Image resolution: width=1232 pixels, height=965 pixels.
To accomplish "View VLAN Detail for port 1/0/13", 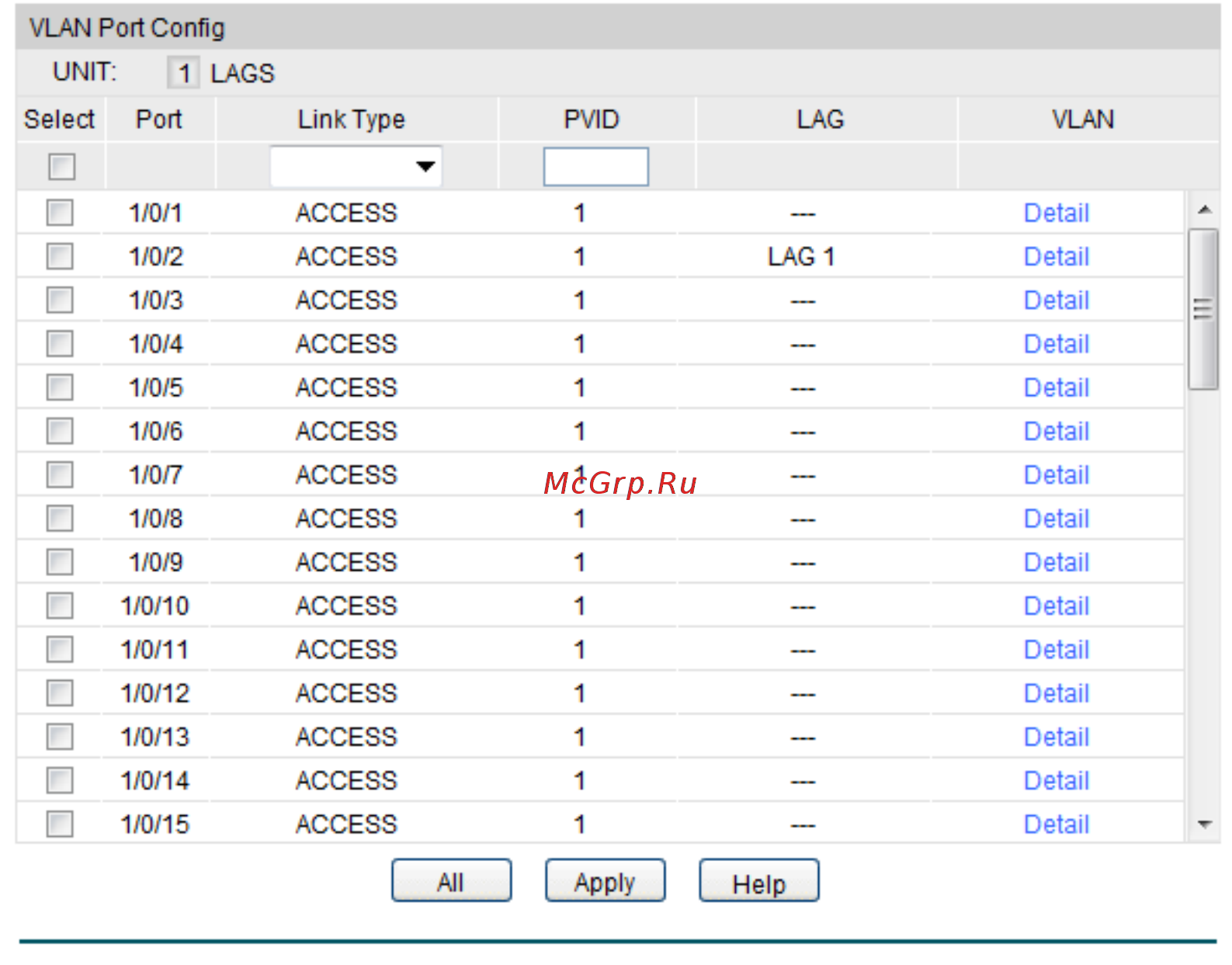I will (x=1057, y=736).
